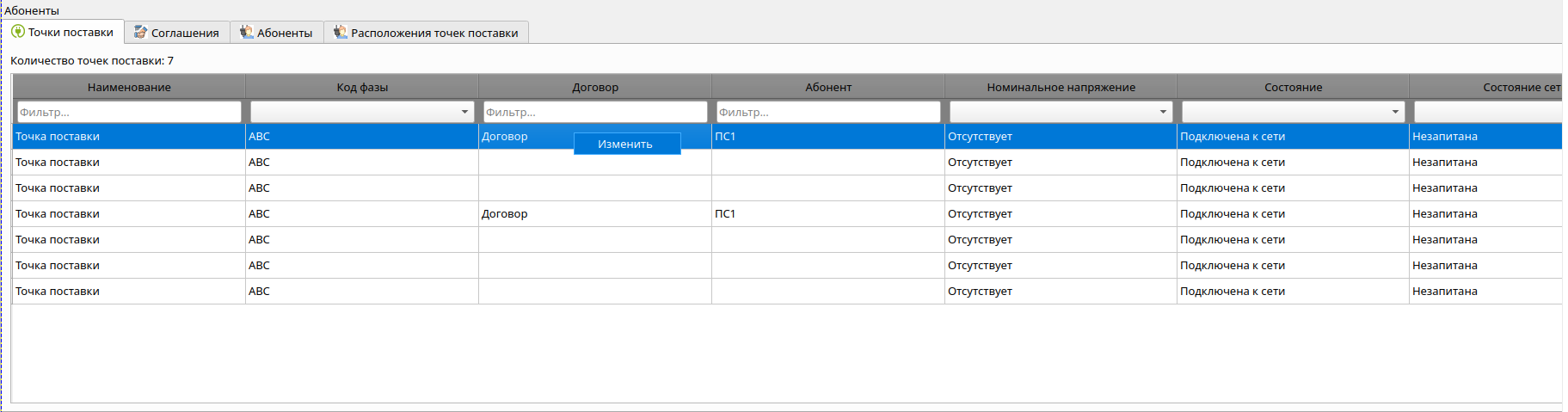
Task: Click the Договор filter input
Action: click(x=594, y=112)
